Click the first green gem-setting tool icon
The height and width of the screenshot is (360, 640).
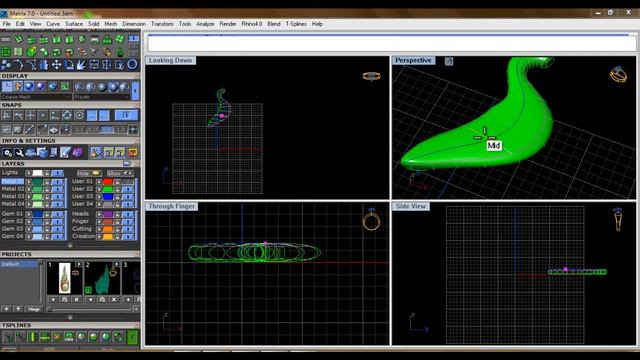(18, 40)
